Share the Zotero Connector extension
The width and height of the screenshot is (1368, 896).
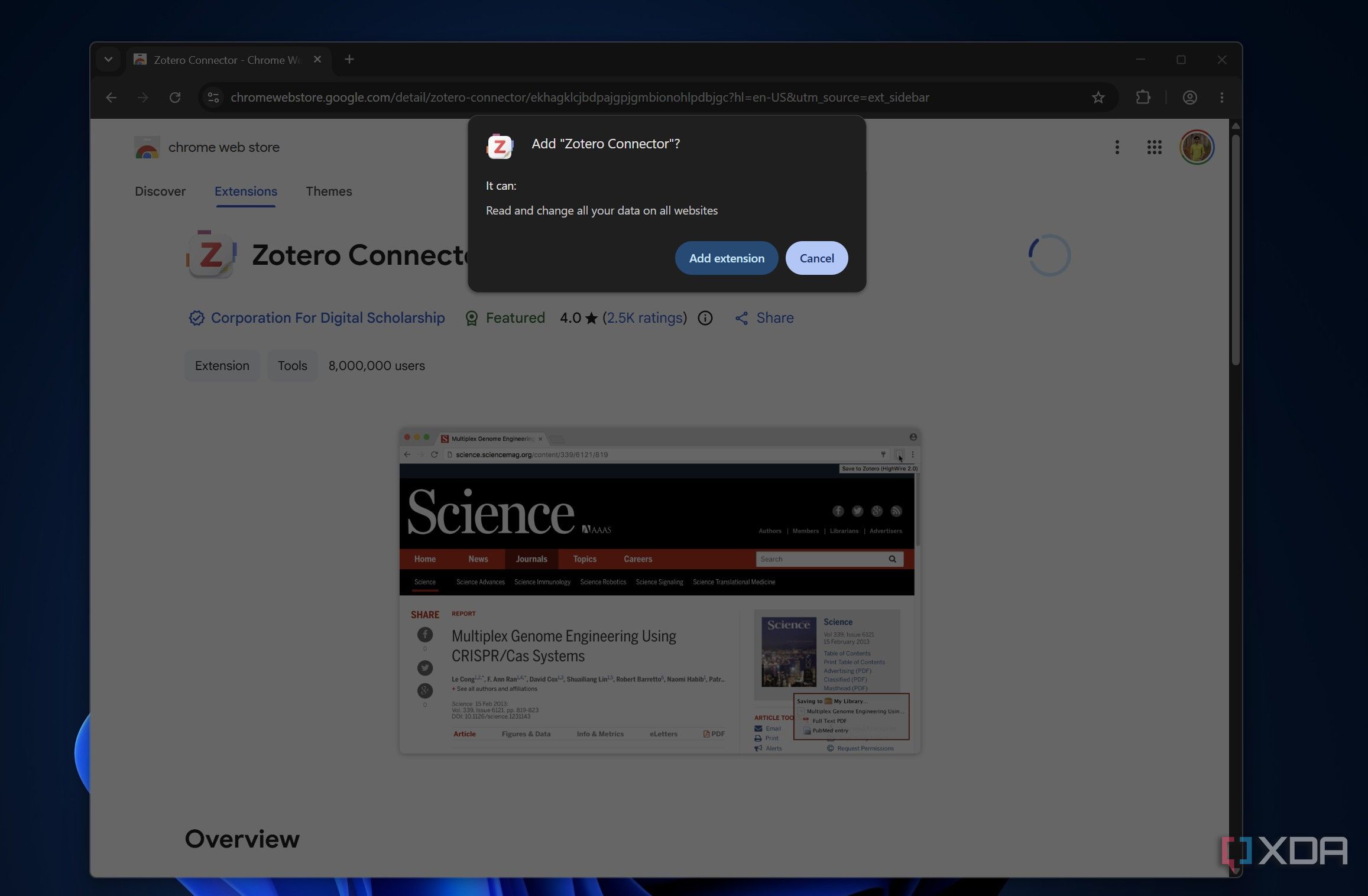(764, 318)
